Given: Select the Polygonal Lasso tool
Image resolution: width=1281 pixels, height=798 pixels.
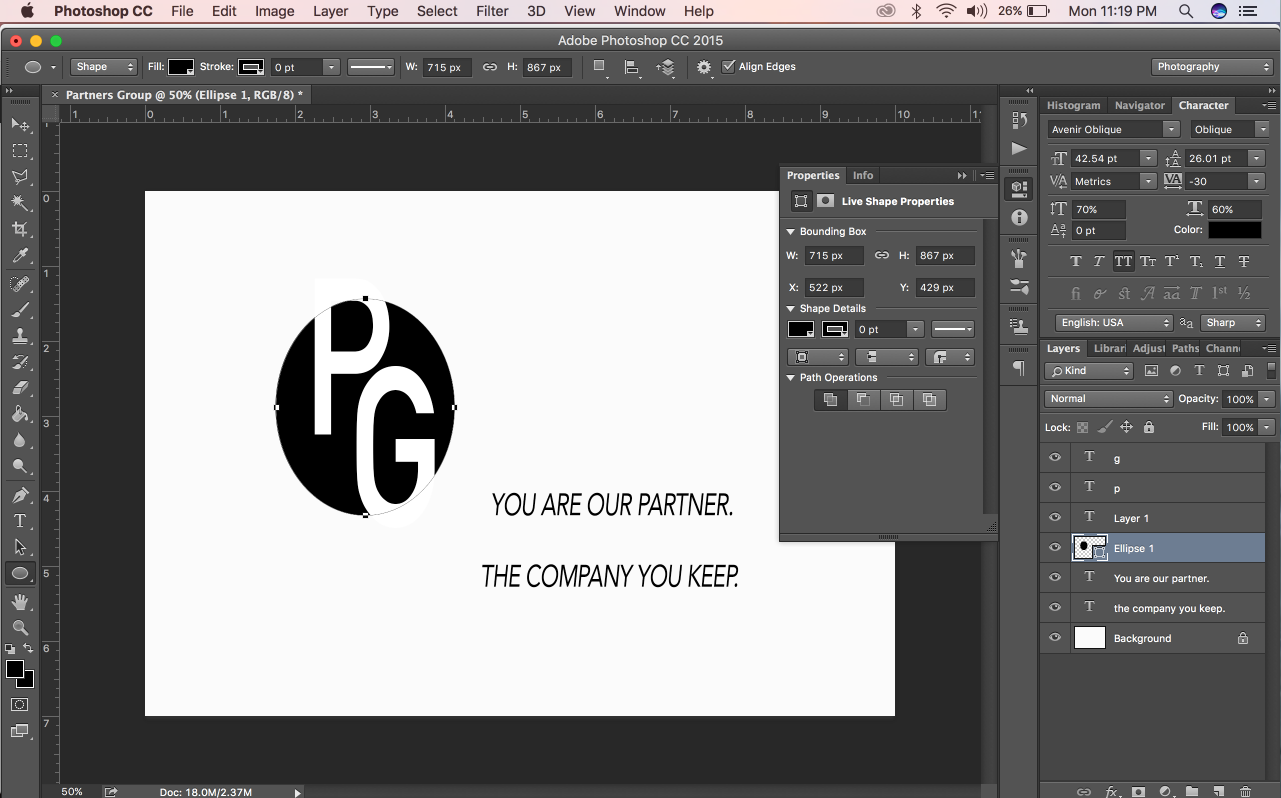Looking at the screenshot, I should pyautogui.click(x=20, y=177).
